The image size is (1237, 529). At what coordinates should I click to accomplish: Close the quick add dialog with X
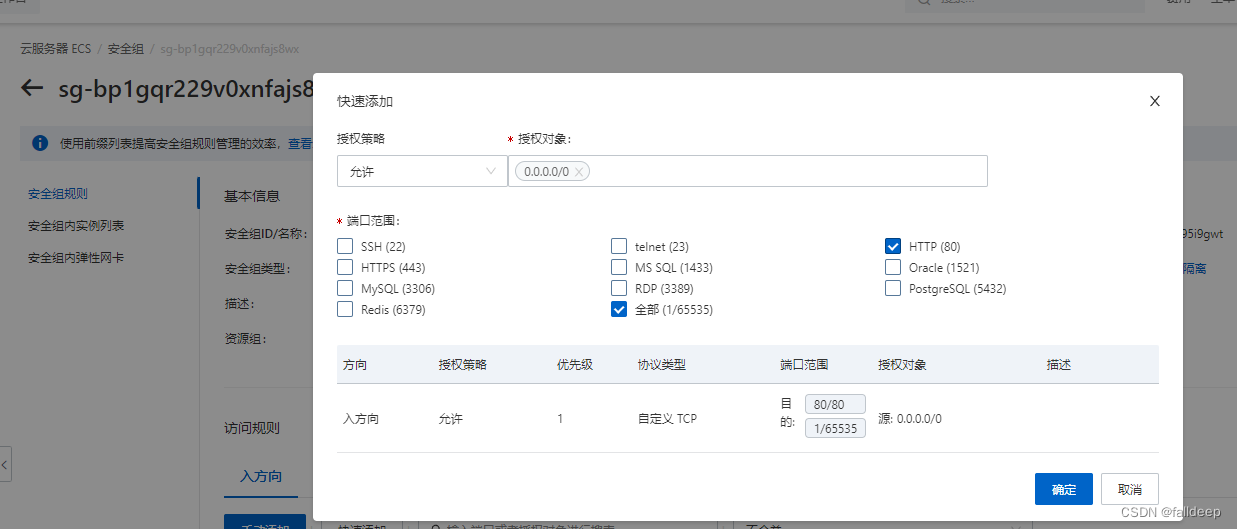1155,101
